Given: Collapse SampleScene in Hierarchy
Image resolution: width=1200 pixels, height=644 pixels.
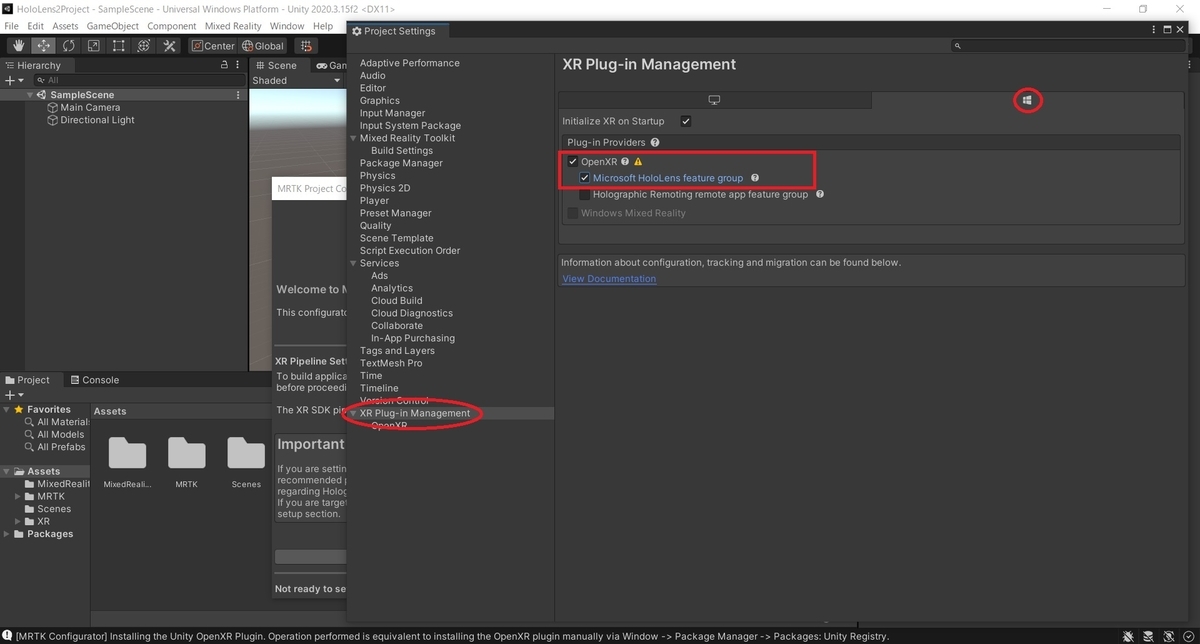Looking at the screenshot, I should click(31, 95).
